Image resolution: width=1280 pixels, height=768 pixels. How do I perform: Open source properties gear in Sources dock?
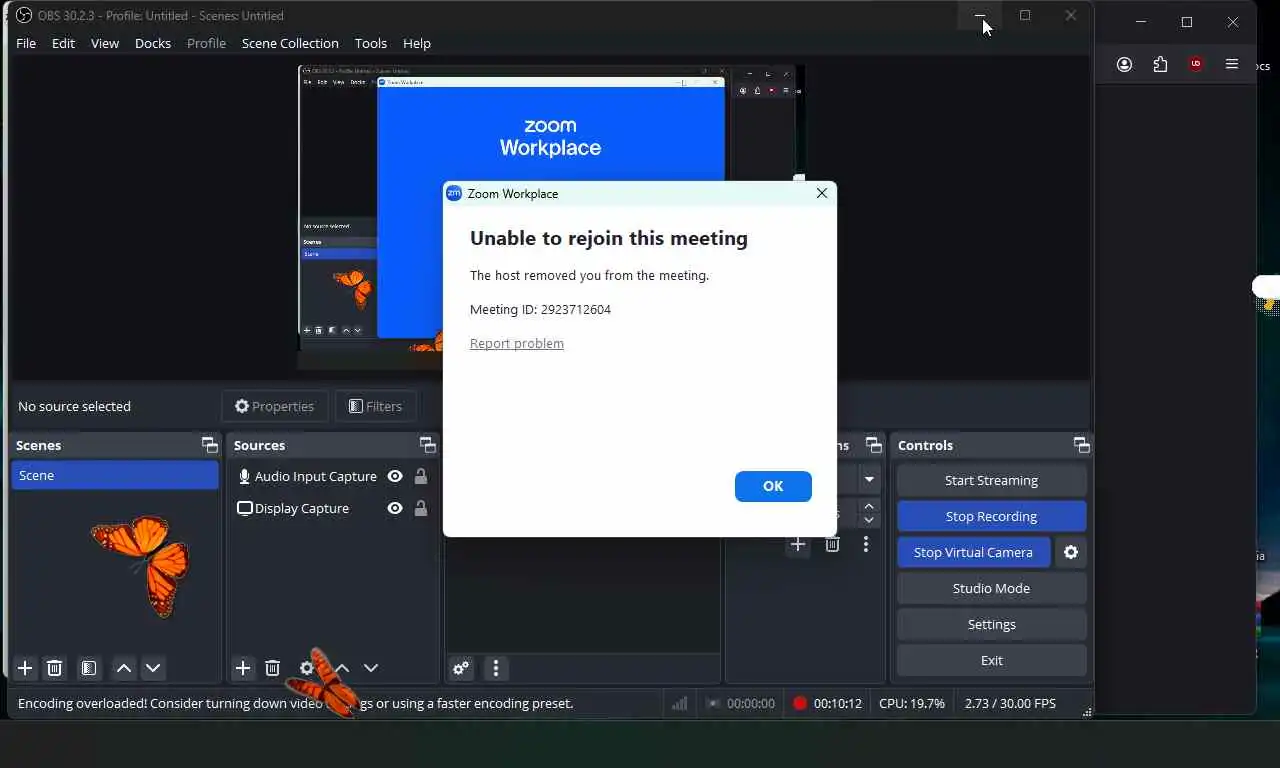point(307,668)
